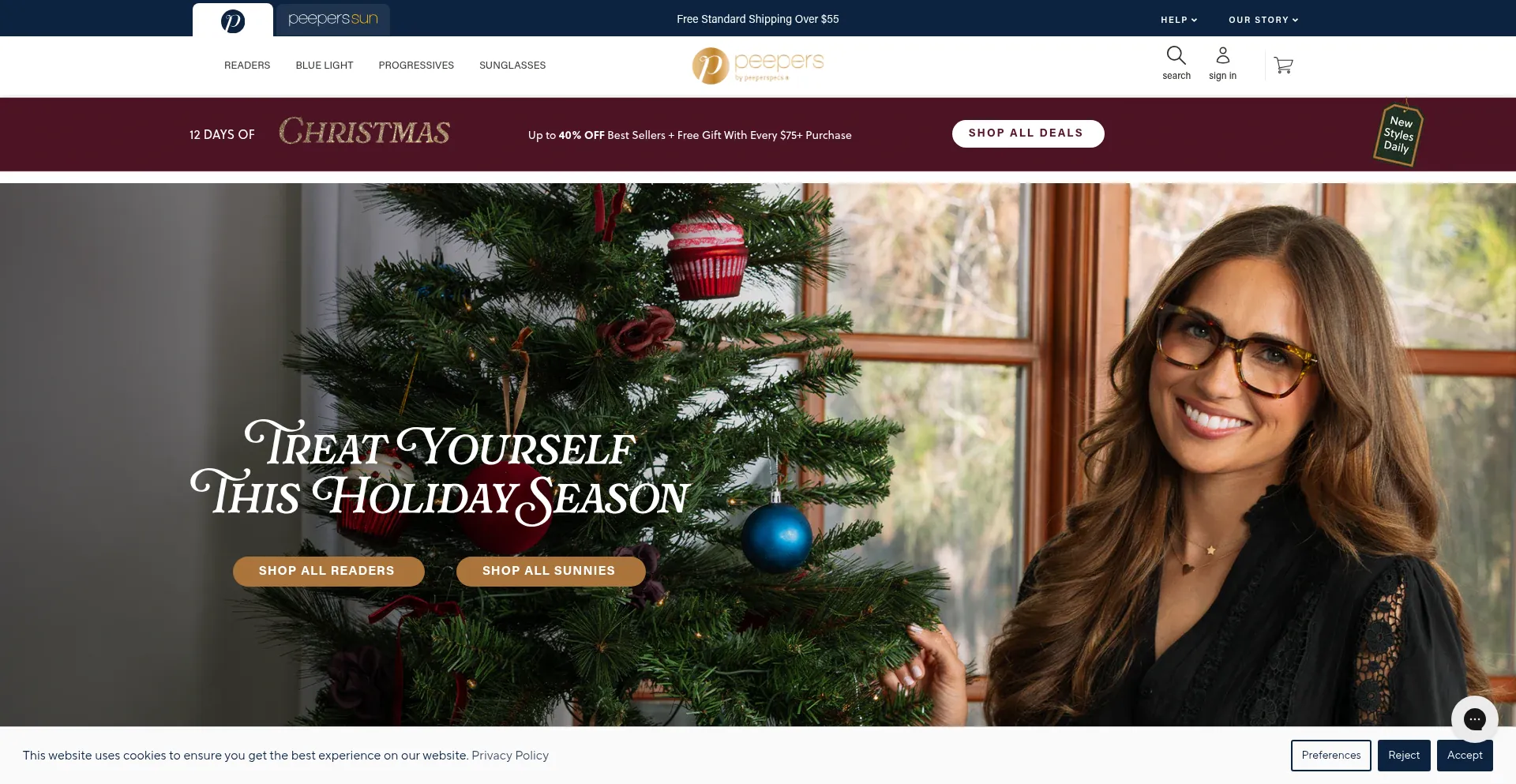Select the Peepers P logo tab
Screen dimensions: 1516x784
point(233,21)
